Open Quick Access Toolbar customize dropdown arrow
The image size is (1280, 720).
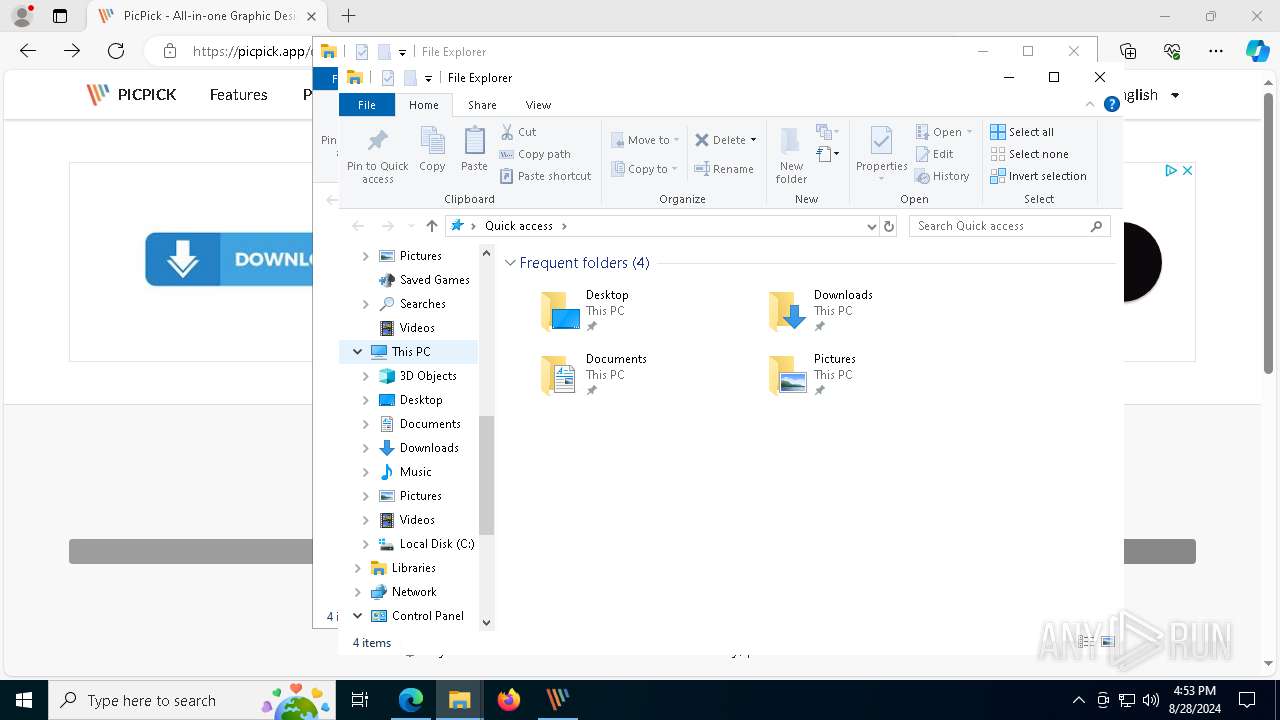[x=428, y=78]
